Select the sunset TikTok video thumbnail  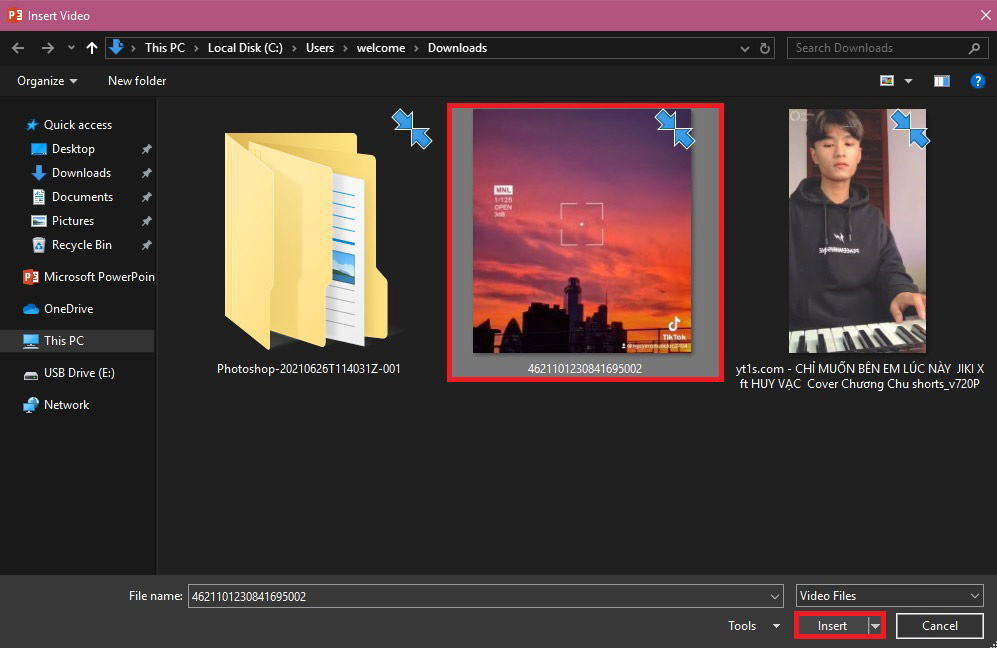tap(584, 232)
